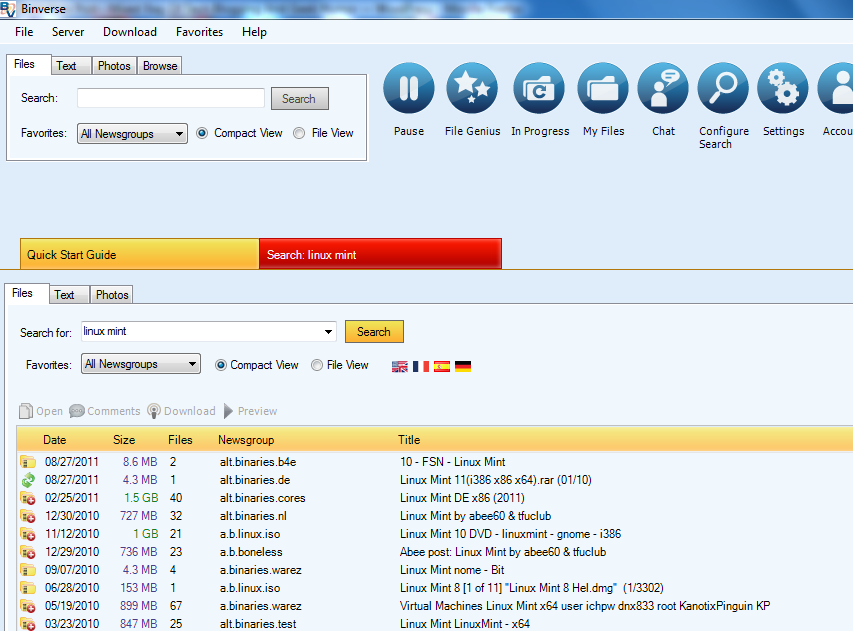Open Settings gears icon

(783, 88)
